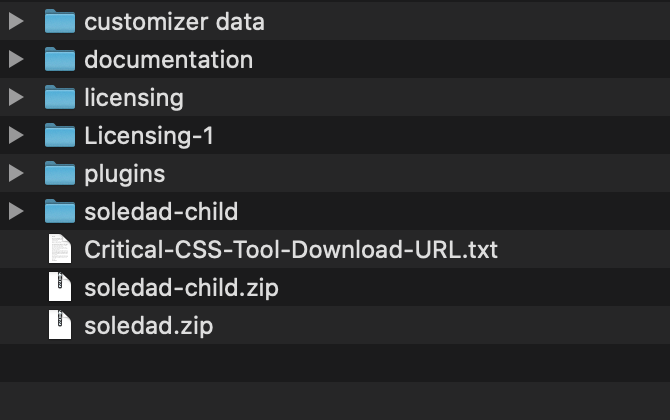Click the documentation folder icon
670x420 pixels.
60,59
